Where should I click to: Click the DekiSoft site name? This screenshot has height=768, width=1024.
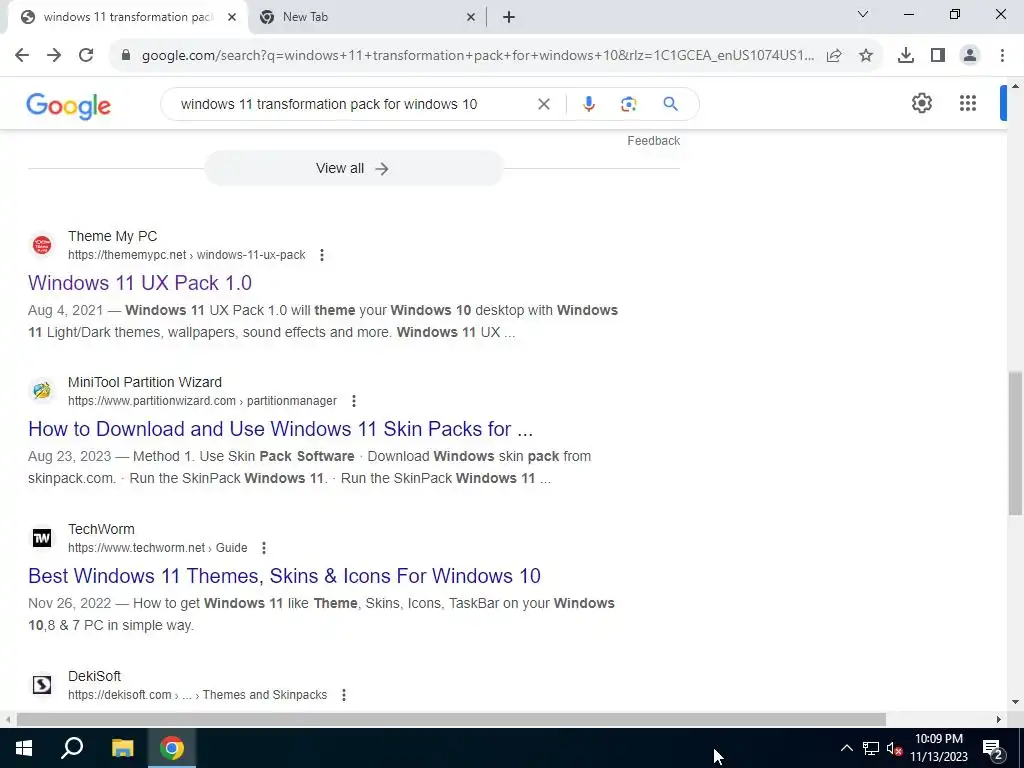95,676
